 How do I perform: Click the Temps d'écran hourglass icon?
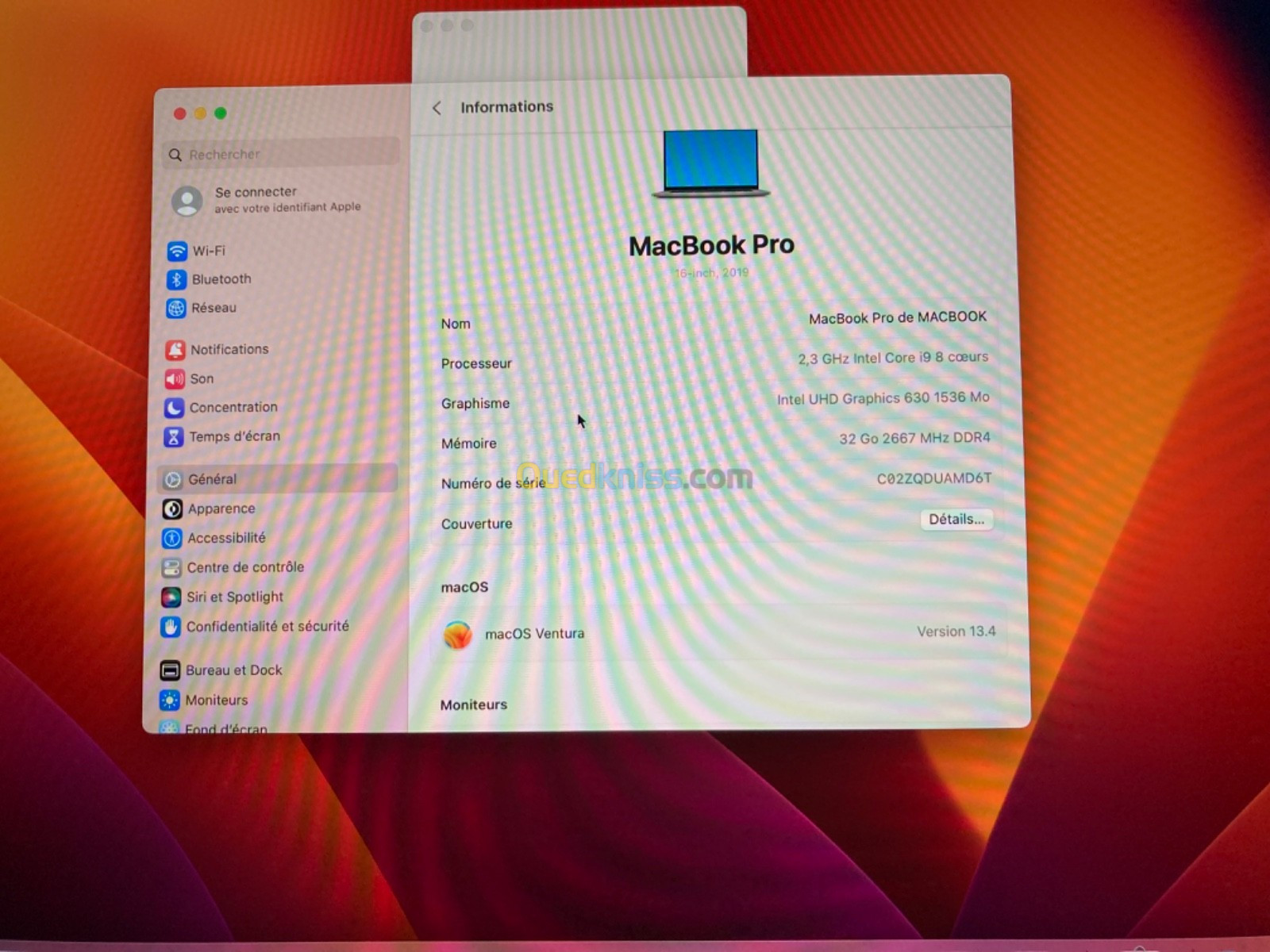tap(173, 437)
